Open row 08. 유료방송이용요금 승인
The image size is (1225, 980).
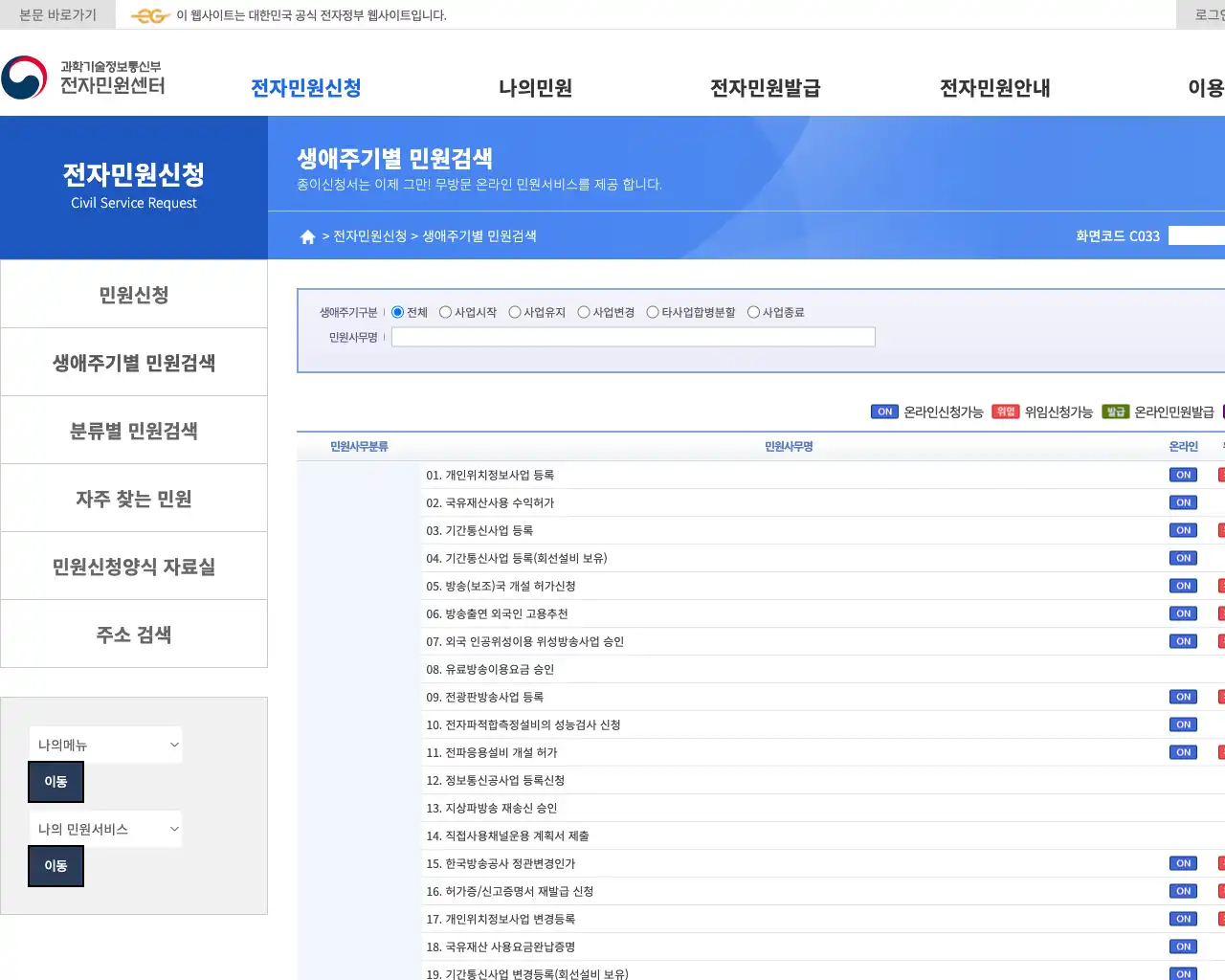pos(490,669)
